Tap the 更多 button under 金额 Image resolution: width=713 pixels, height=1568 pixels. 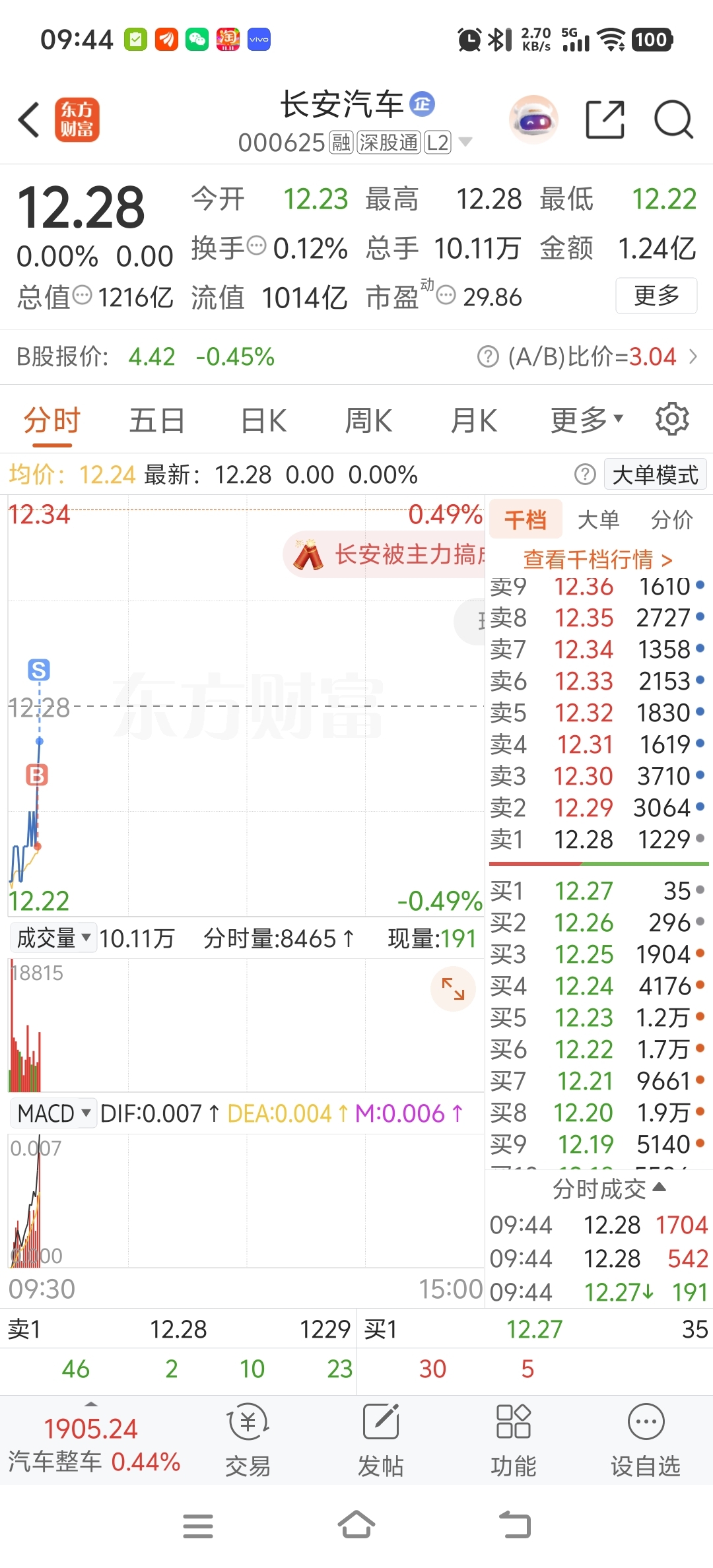(x=656, y=296)
